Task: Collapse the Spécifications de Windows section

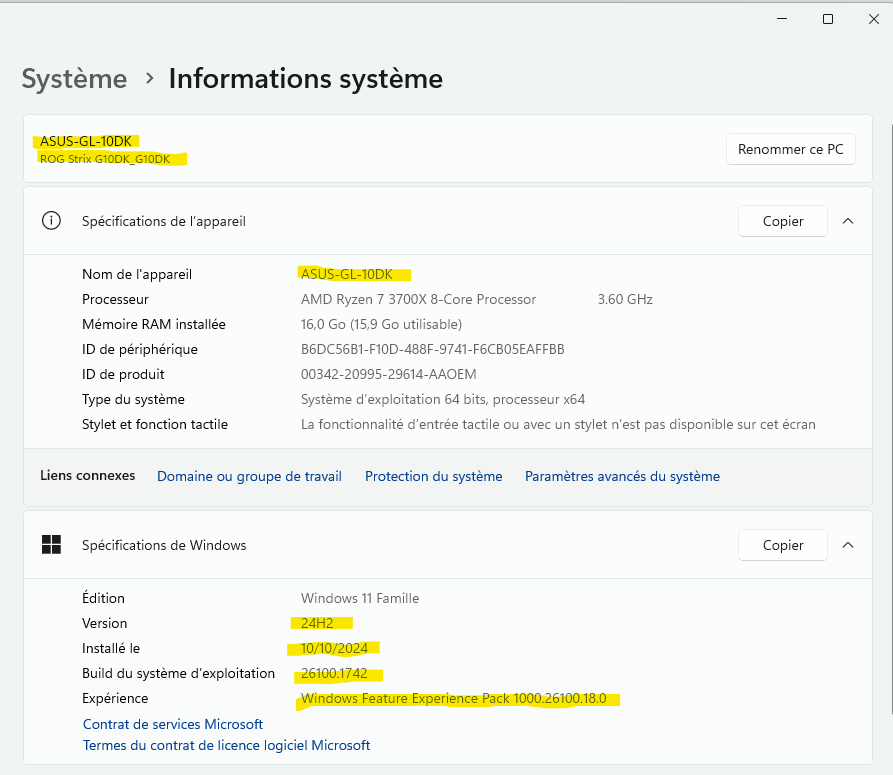Action: click(x=848, y=545)
